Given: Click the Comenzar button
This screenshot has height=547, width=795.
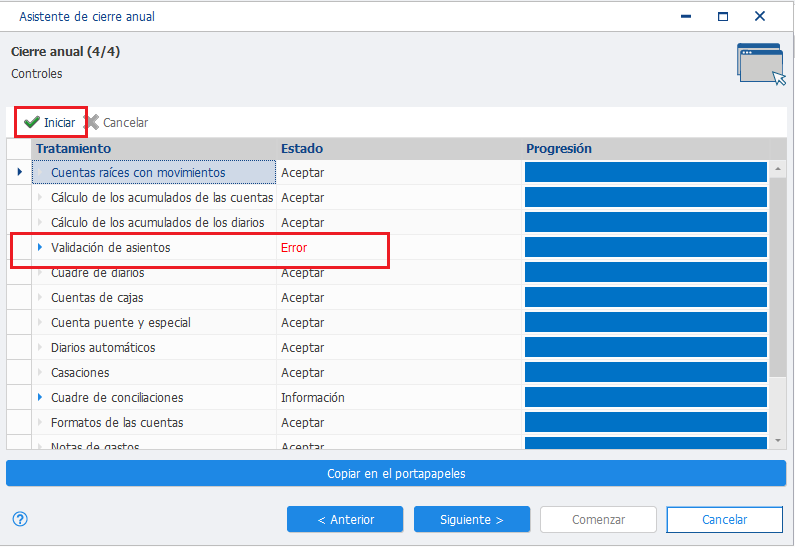Looking at the screenshot, I should pyautogui.click(x=598, y=519).
